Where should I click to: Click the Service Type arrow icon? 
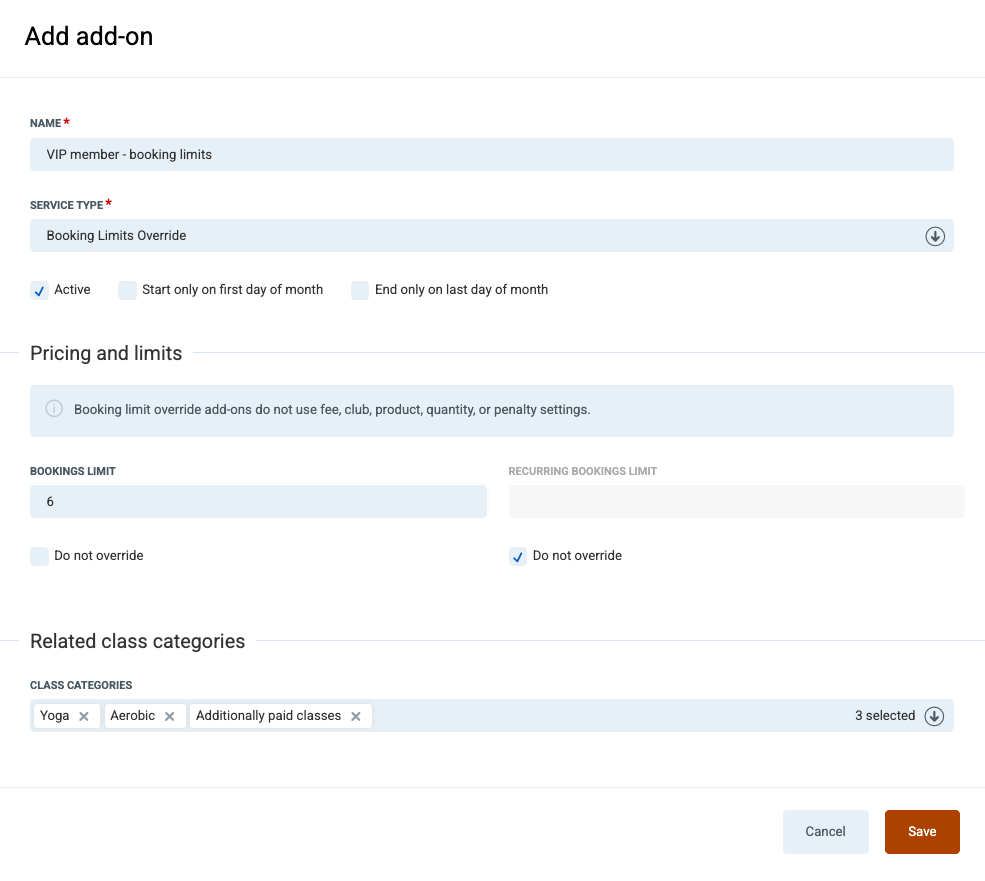click(x=935, y=236)
